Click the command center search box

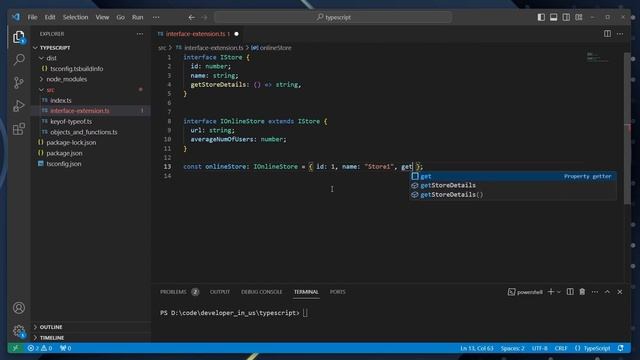[333, 17]
